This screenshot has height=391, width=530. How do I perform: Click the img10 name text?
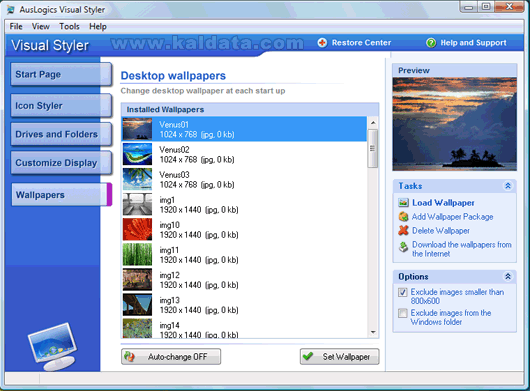pos(169,225)
